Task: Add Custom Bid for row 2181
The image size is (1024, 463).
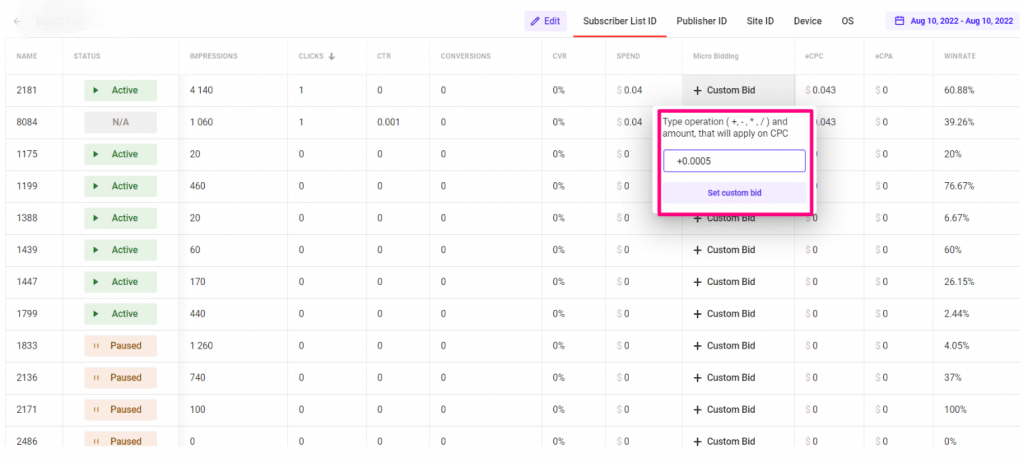Action: pyautogui.click(x=724, y=91)
